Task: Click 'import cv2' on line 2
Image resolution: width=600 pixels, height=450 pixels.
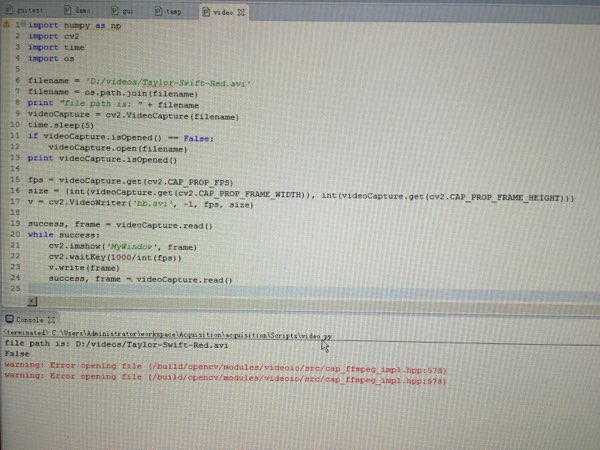Action: tap(54, 36)
